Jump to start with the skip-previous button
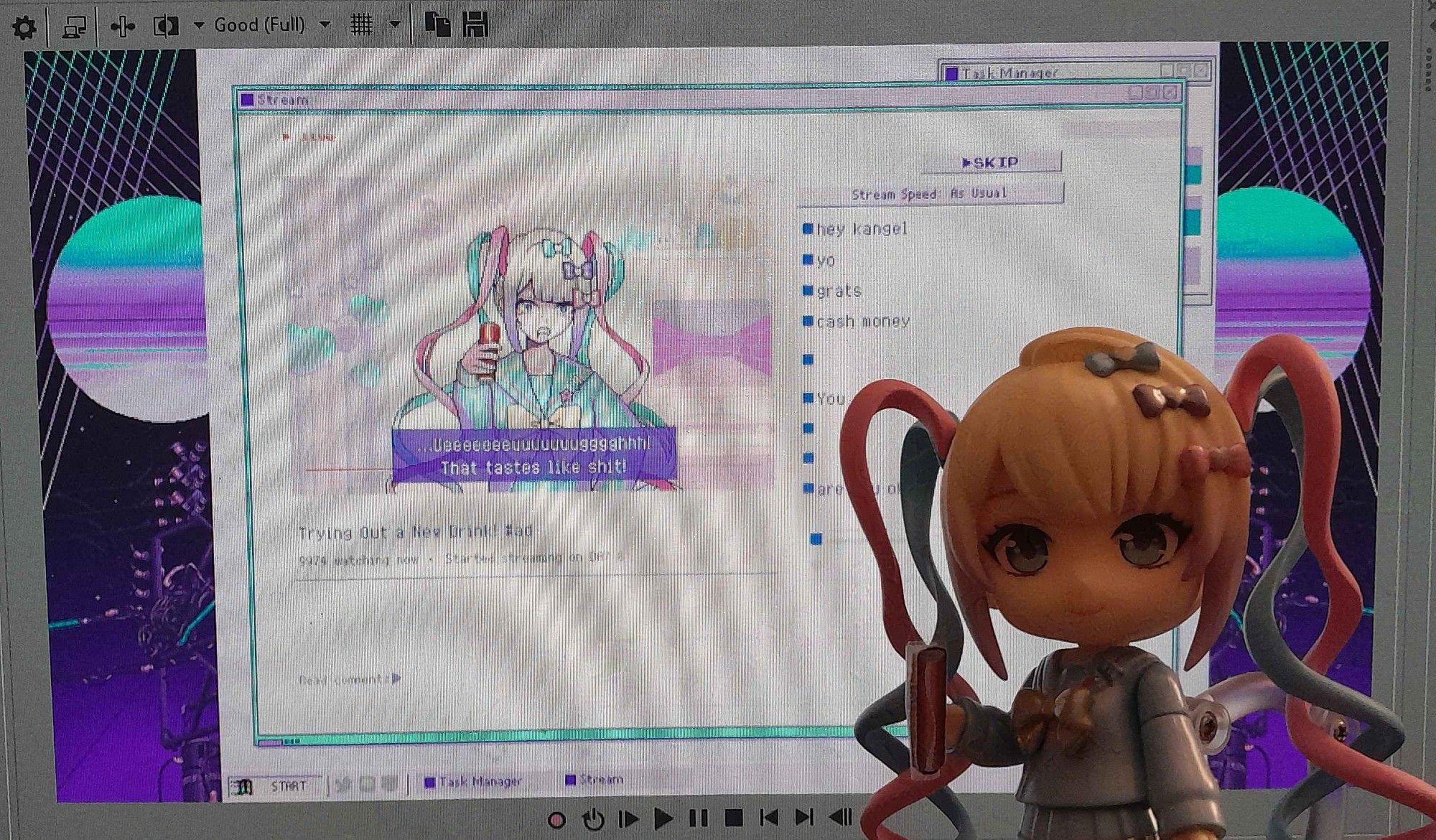The image size is (1436, 840). coord(769,817)
